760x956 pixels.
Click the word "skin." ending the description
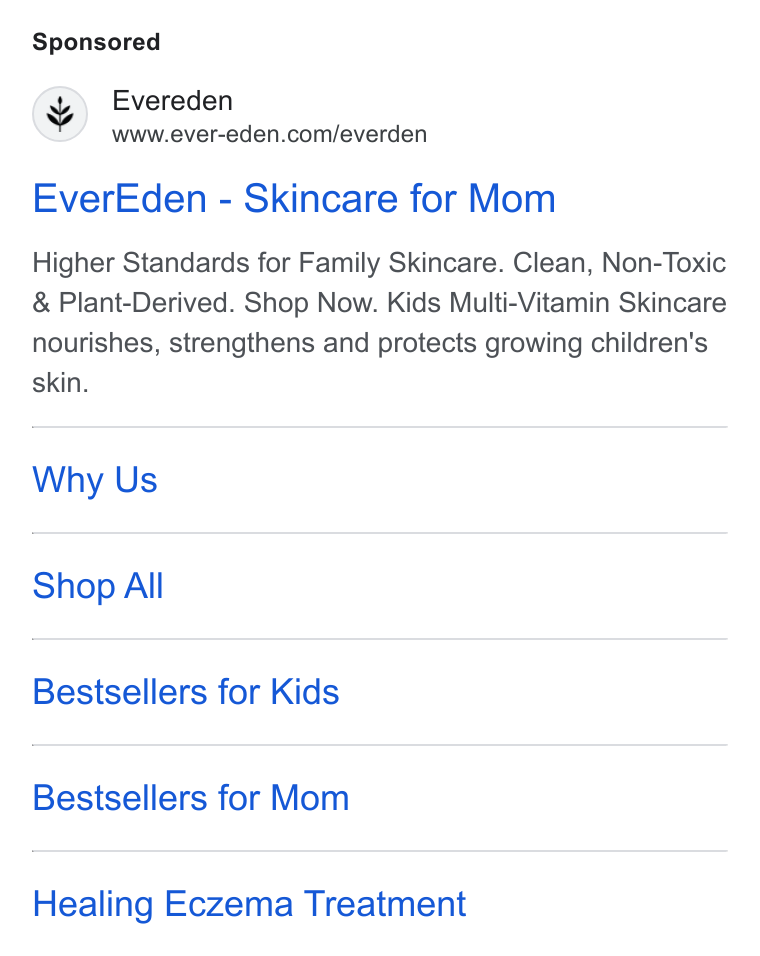tap(60, 383)
